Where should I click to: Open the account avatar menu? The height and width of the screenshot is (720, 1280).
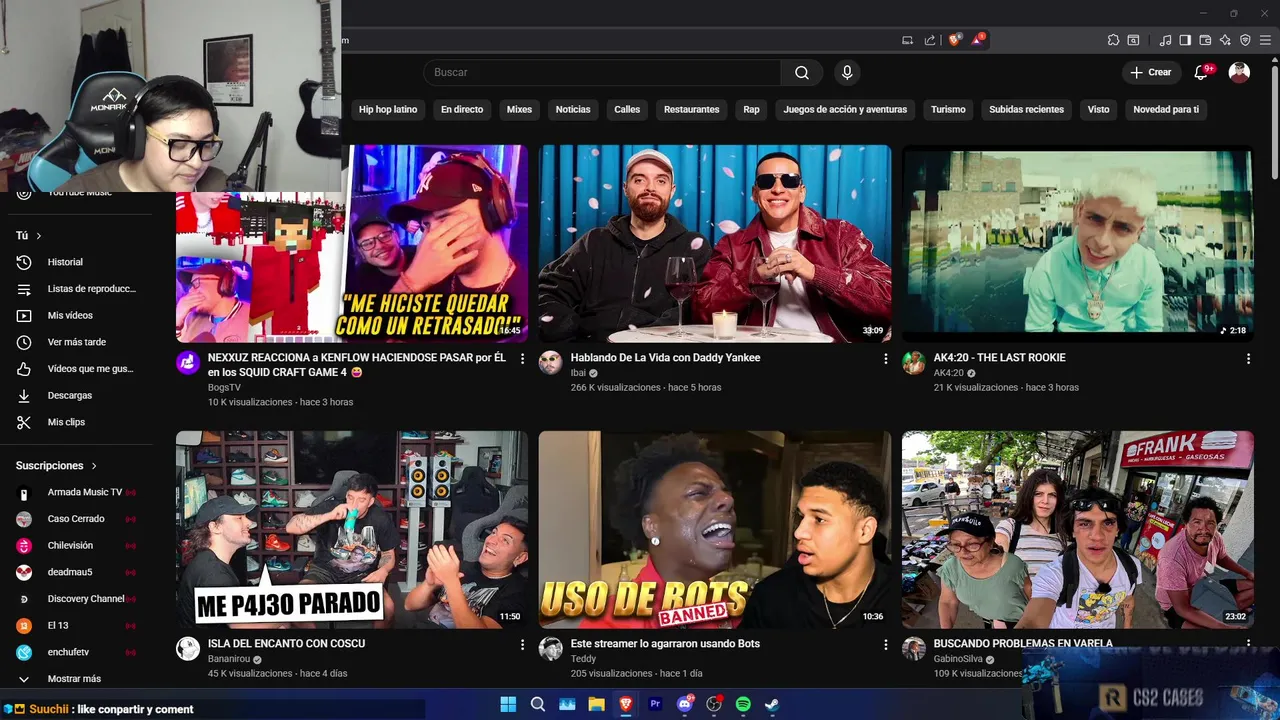(1239, 72)
